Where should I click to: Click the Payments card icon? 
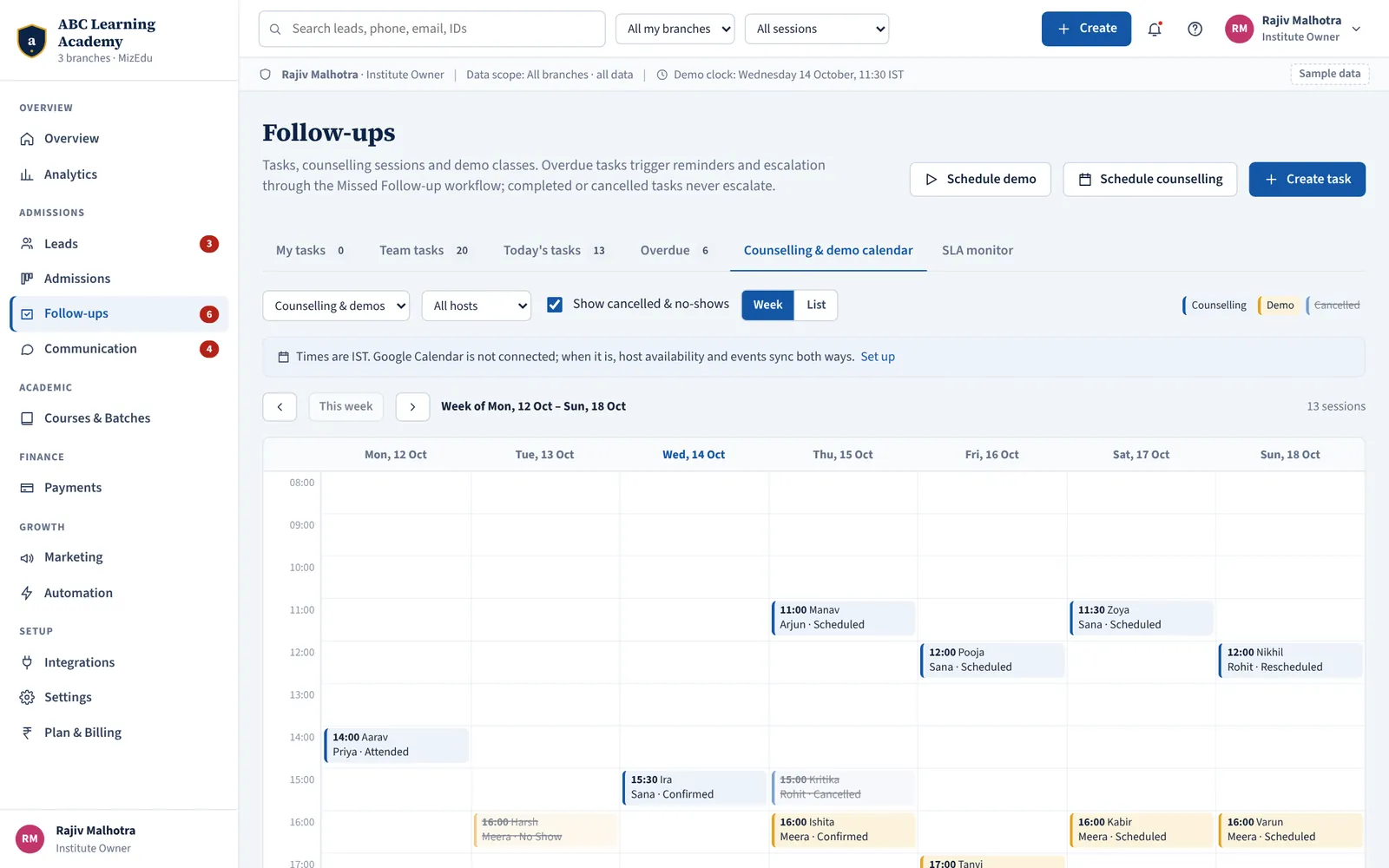pyautogui.click(x=27, y=488)
